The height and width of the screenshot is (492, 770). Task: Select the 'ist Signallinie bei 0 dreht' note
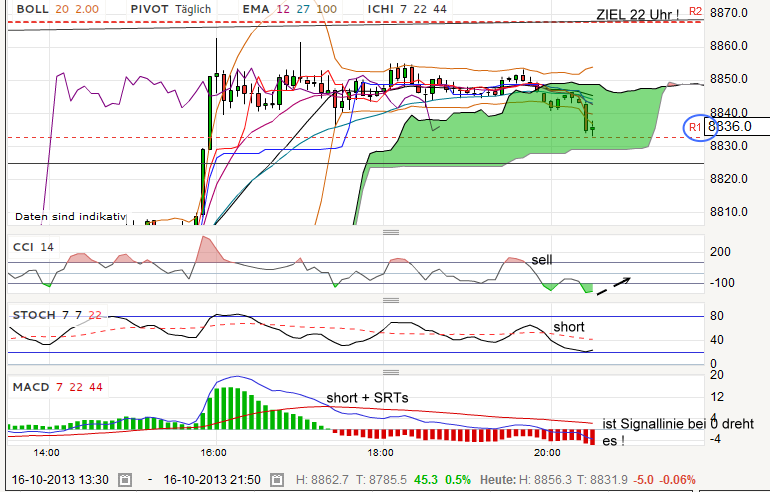click(x=678, y=424)
